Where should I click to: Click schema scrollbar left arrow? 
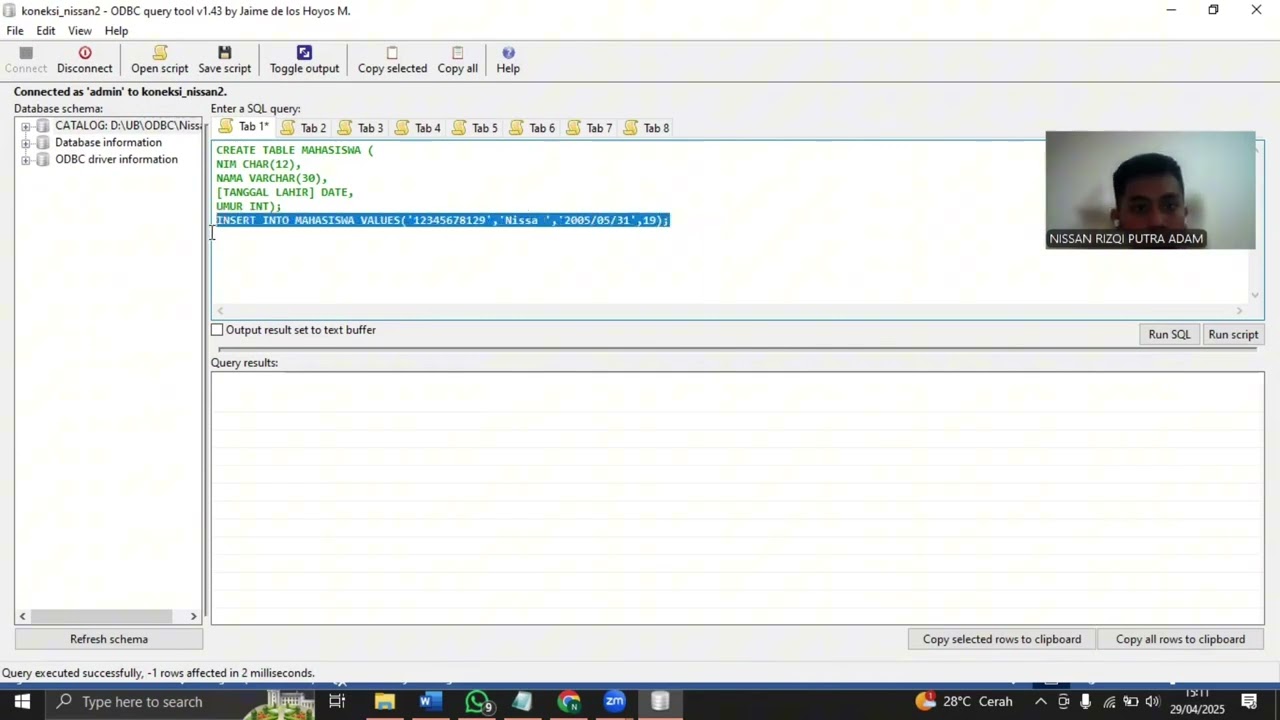pyautogui.click(x=22, y=616)
